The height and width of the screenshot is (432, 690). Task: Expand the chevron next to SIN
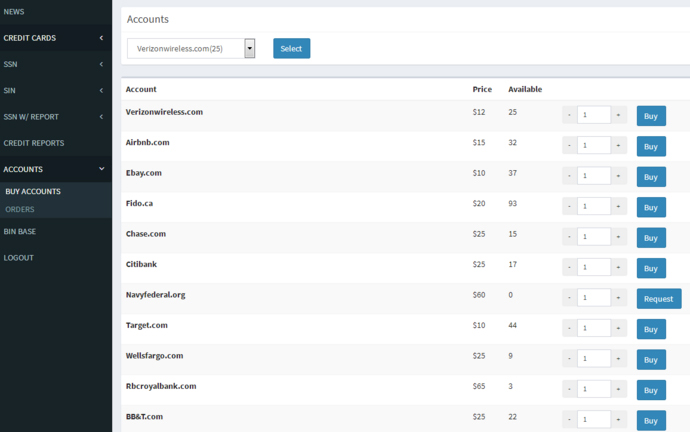[x=101, y=91]
